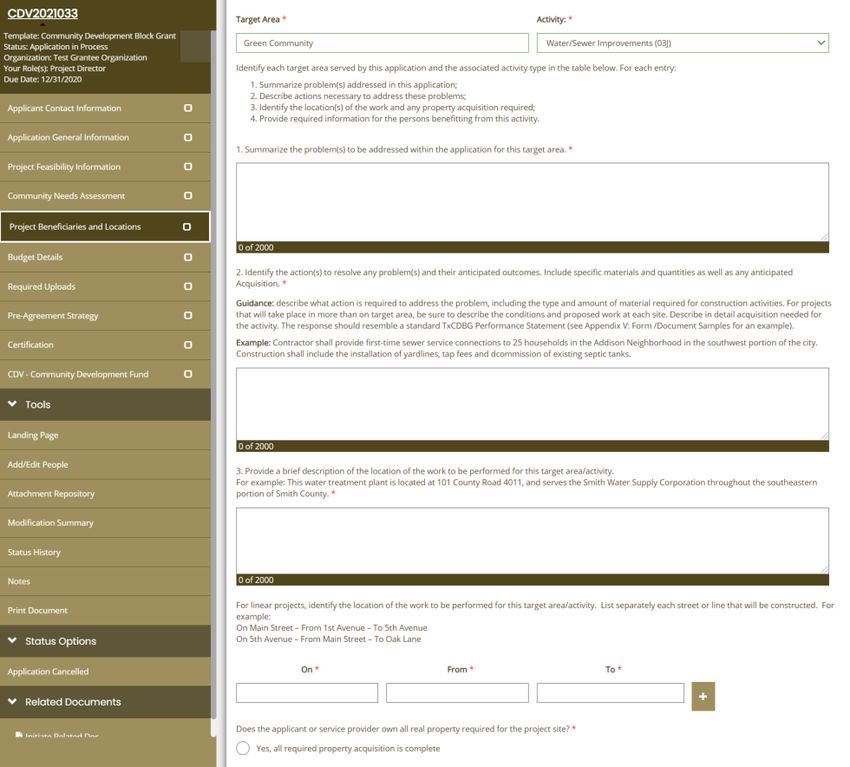
Task: Open Project Feasibility Information page
Action: (63, 166)
